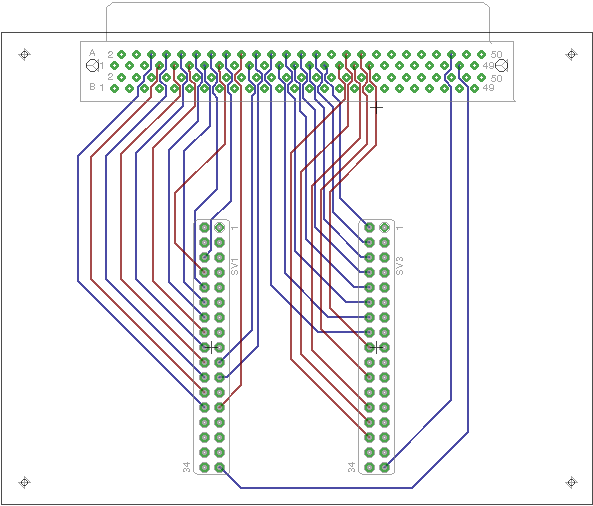The height and width of the screenshot is (506, 593).
Task: Select SV1 bottom-left pad near label 34
Action: point(205,467)
